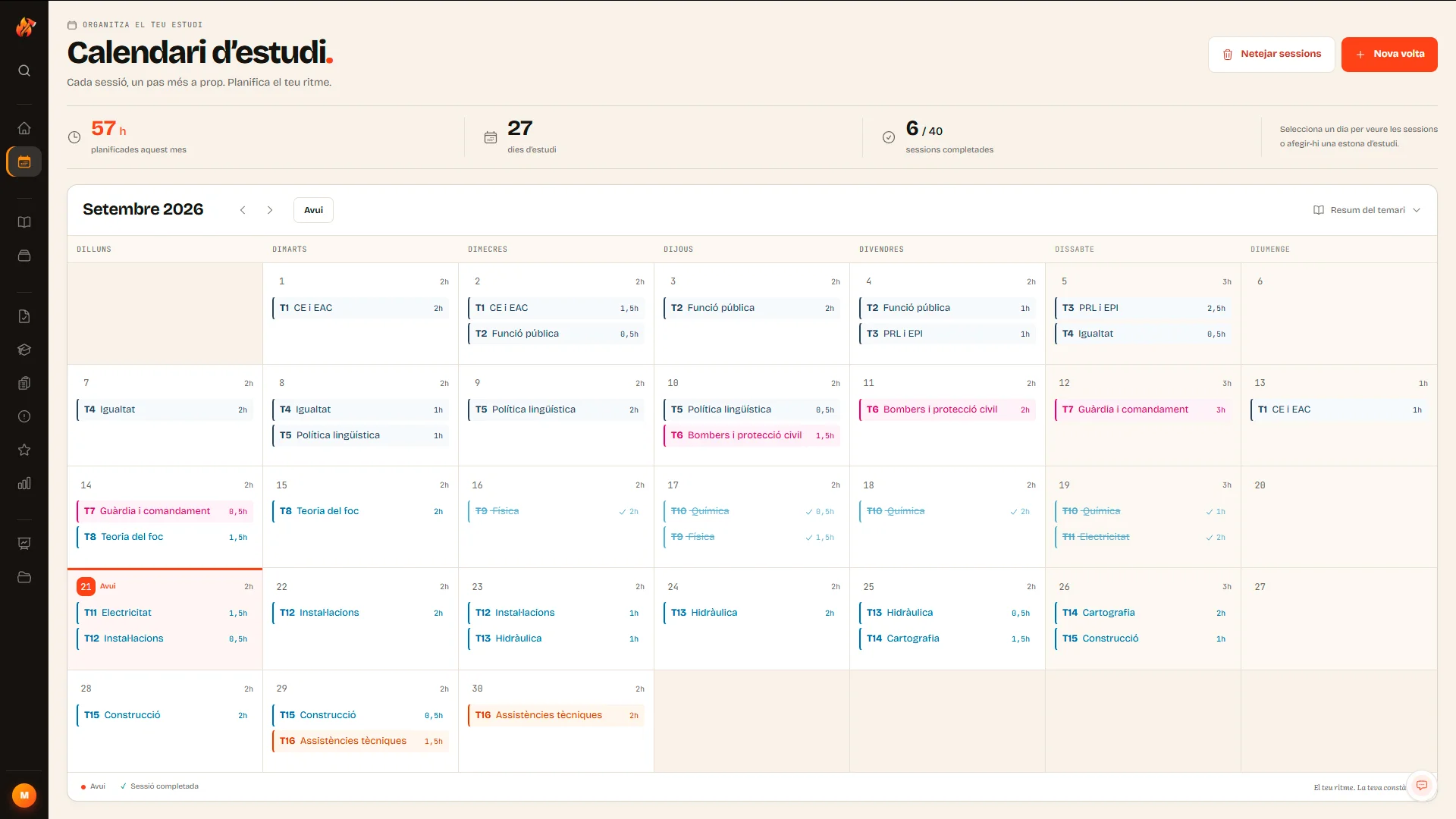The height and width of the screenshot is (819, 1456).
Task: Open the presentation chart icon in sidebar
Action: point(24,544)
